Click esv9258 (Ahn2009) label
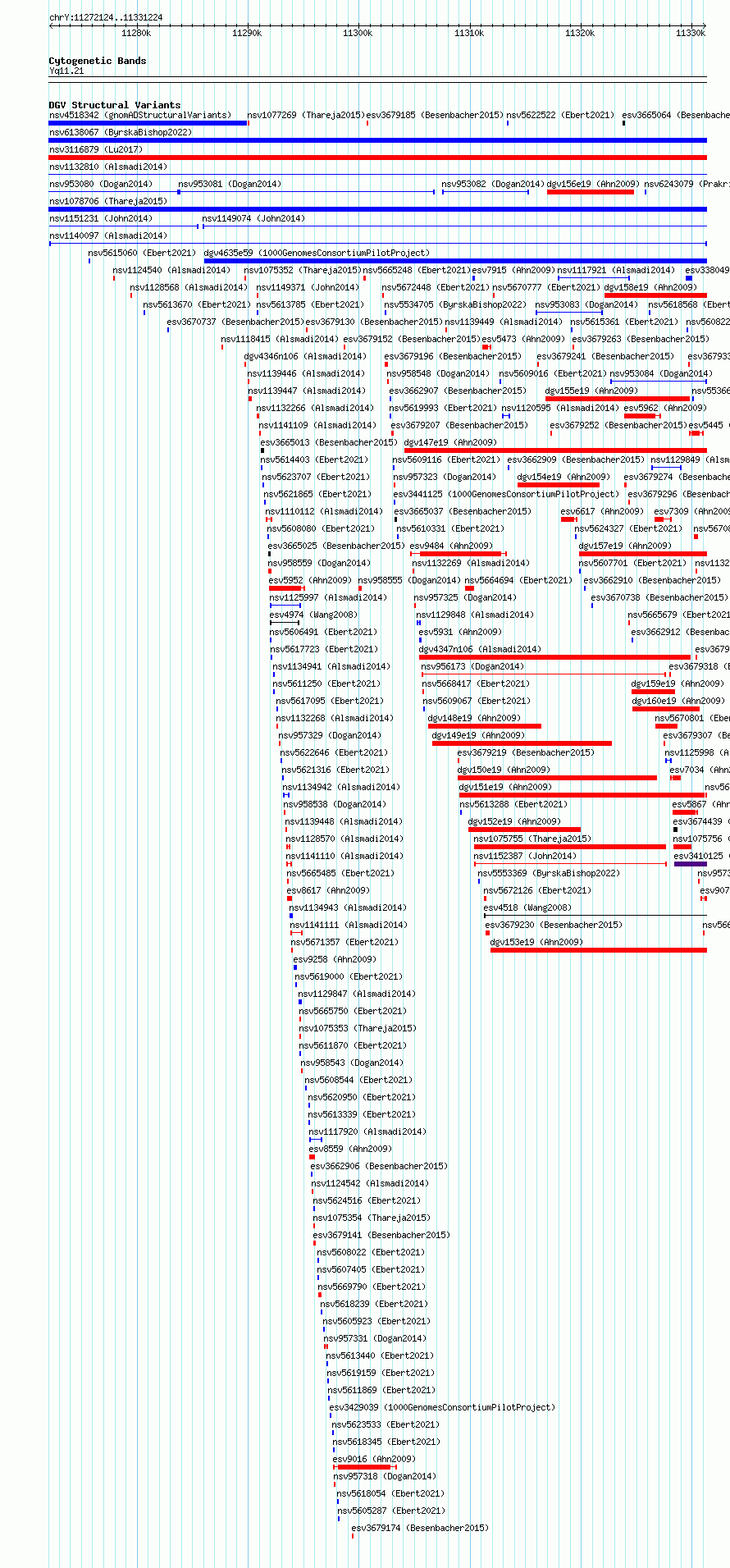The width and height of the screenshot is (730, 1568). (335, 959)
